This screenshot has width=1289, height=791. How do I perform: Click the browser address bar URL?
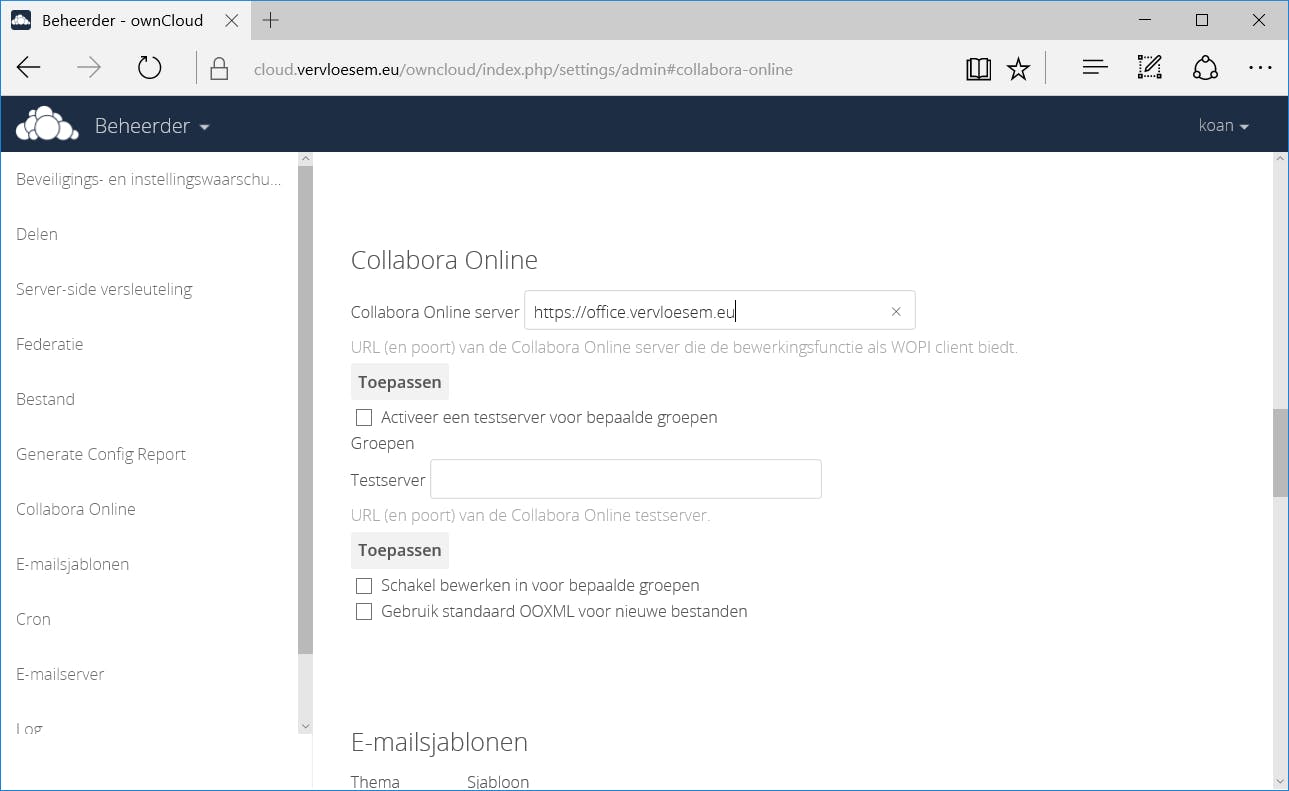tap(523, 69)
